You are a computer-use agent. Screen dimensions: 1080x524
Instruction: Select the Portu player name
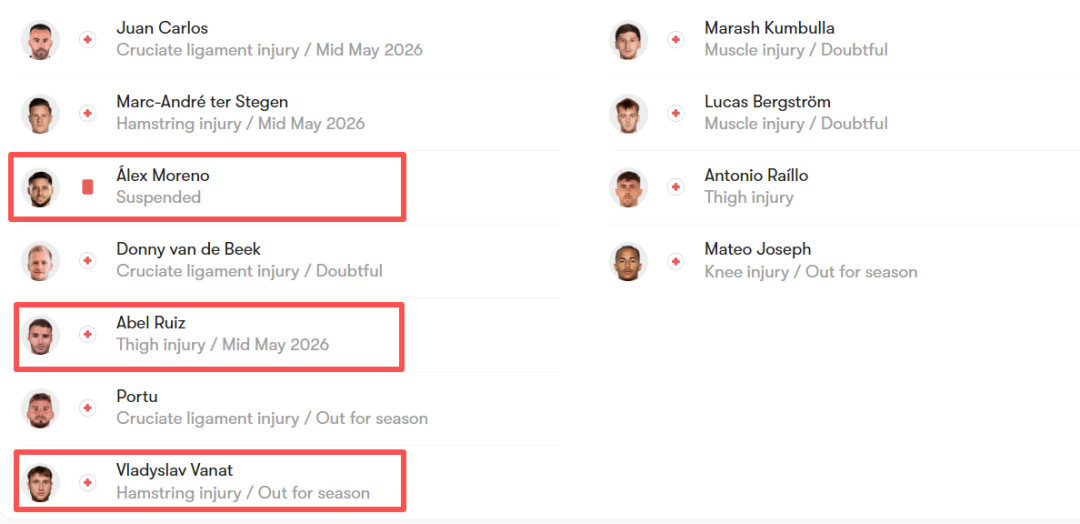coord(134,397)
